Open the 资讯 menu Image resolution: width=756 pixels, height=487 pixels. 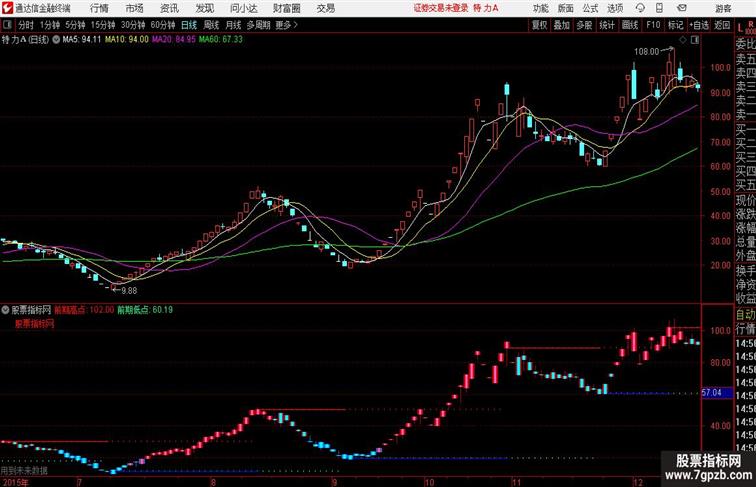point(169,8)
